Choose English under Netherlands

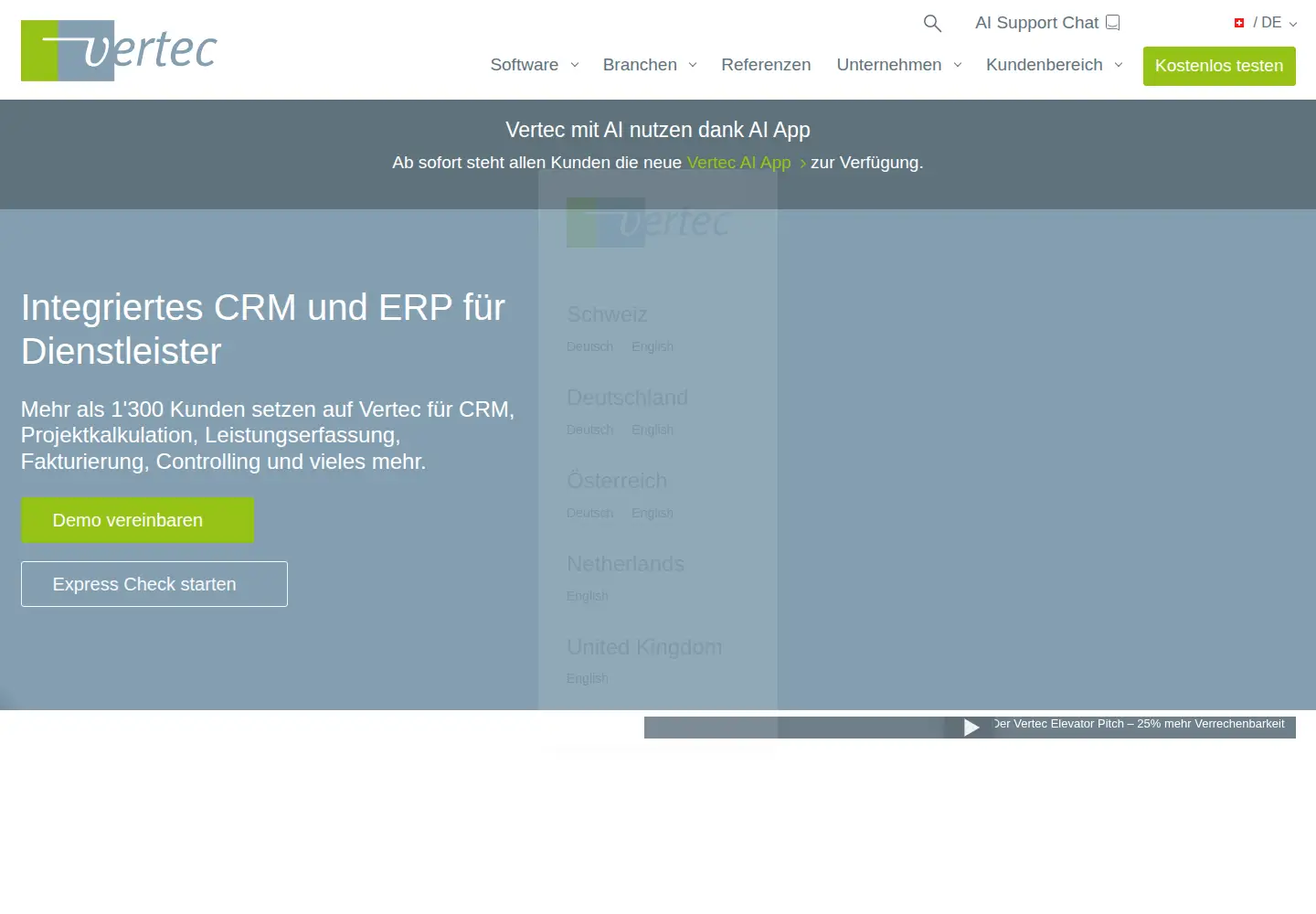pyautogui.click(x=588, y=596)
